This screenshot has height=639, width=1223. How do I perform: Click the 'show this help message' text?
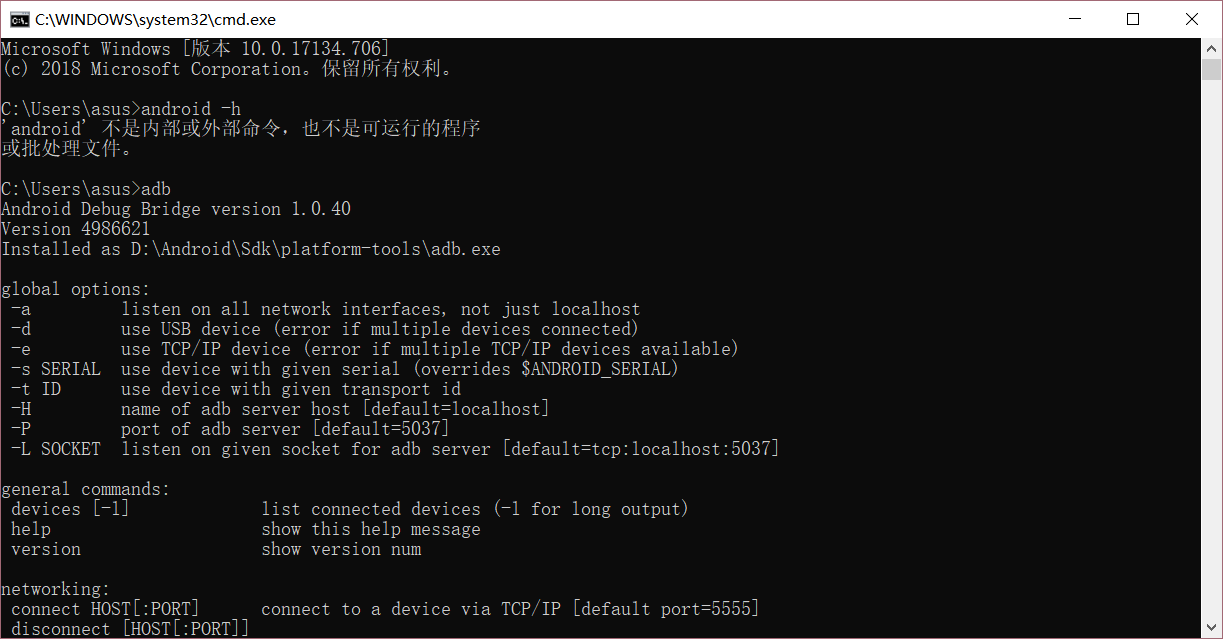[371, 529]
